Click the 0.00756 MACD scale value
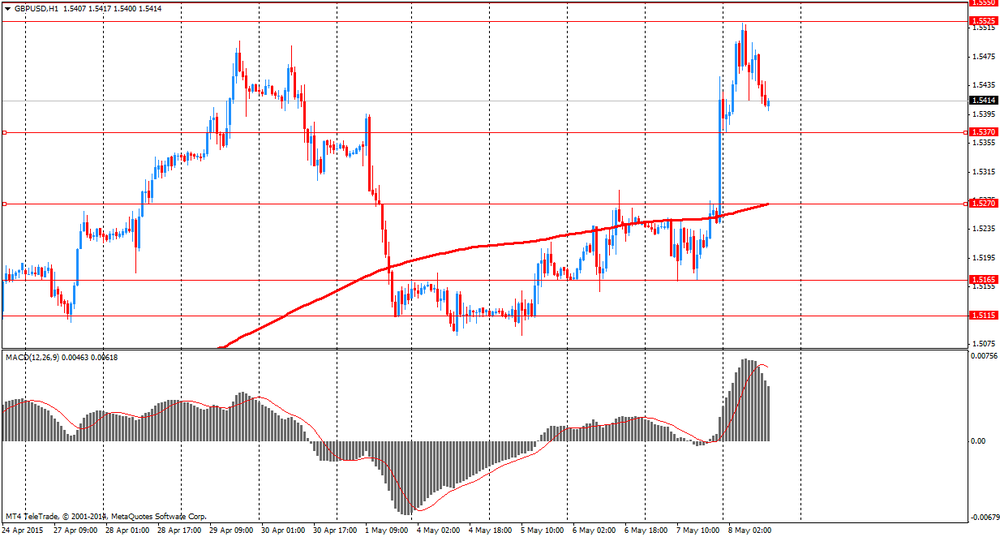Image resolution: width=1000 pixels, height=537 pixels. [x=983, y=356]
